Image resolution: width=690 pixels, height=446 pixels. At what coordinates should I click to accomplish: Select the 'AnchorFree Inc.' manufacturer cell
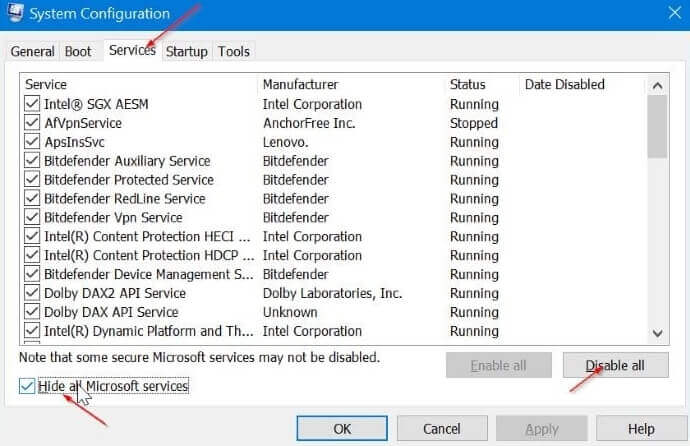[309, 123]
